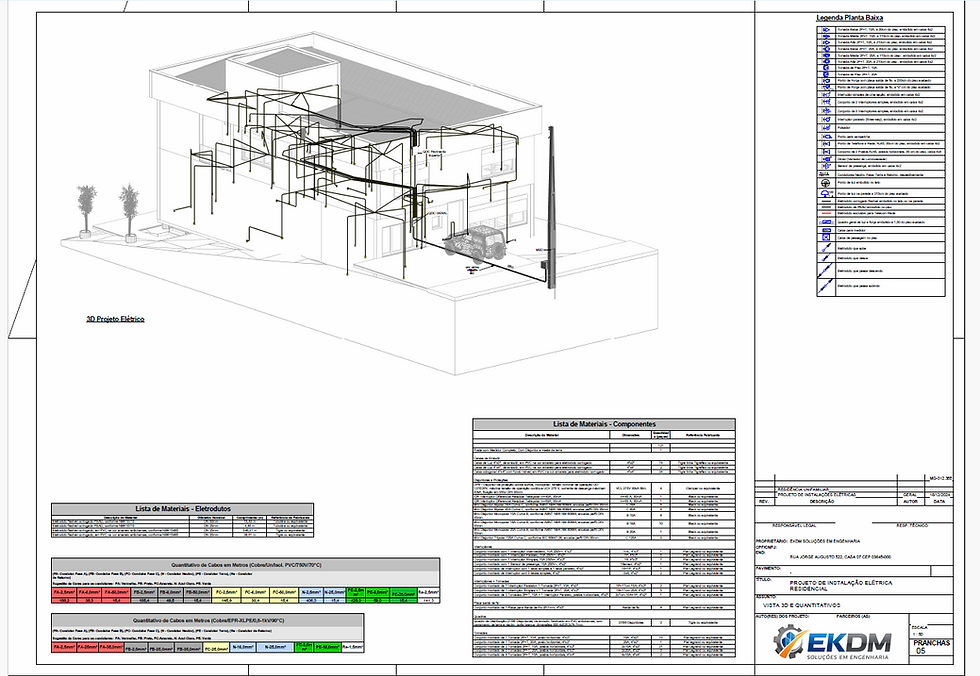Image resolution: width=980 pixels, height=676 pixels.
Task: Click the "DESCRIÇÃO" revision column header
Action: tap(821, 501)
